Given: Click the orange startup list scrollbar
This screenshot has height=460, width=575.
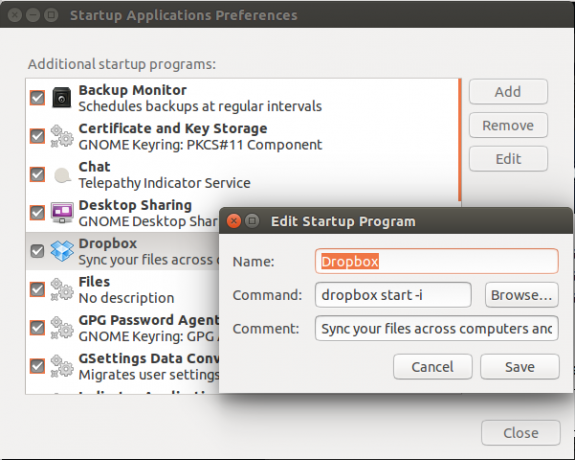Looking at the screenshot, I should tap(459, 140).
